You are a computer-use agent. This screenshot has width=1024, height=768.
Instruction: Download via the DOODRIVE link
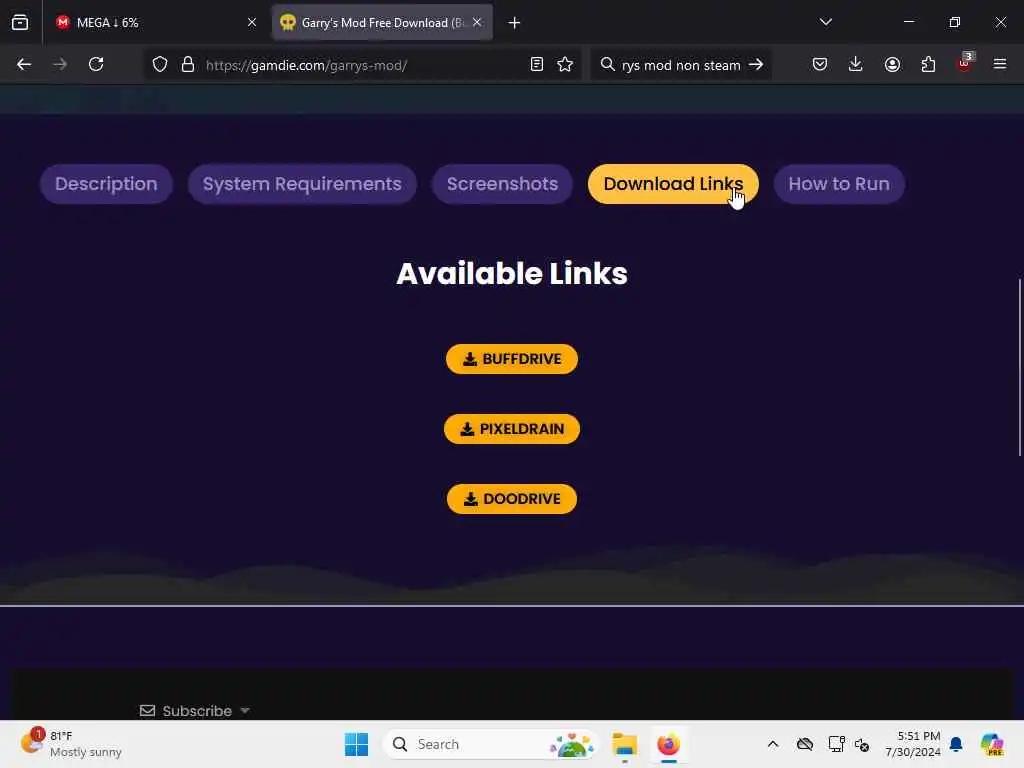coord(512,499)
